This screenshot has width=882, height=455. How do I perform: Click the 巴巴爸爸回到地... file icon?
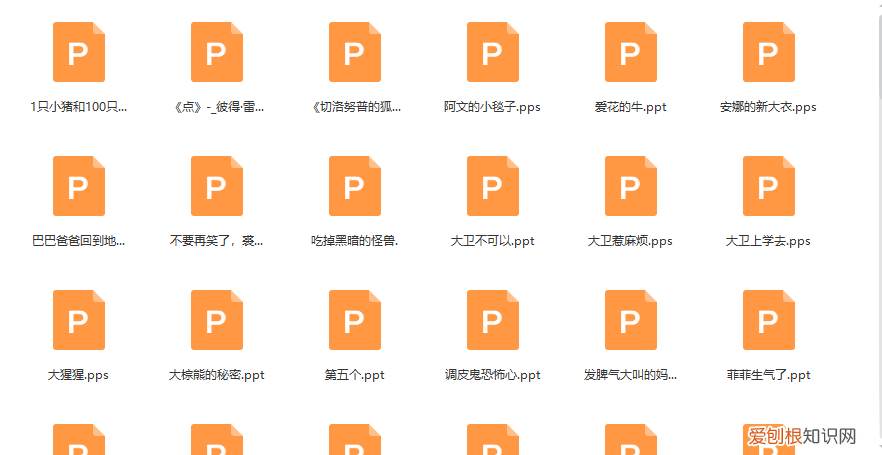pyautogui.click(x=79, y=186)
